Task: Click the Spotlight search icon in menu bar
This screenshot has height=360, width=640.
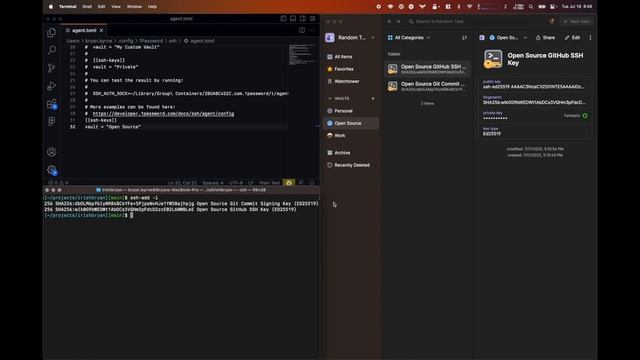Action: pyautogui.click(x=531, y=7)
